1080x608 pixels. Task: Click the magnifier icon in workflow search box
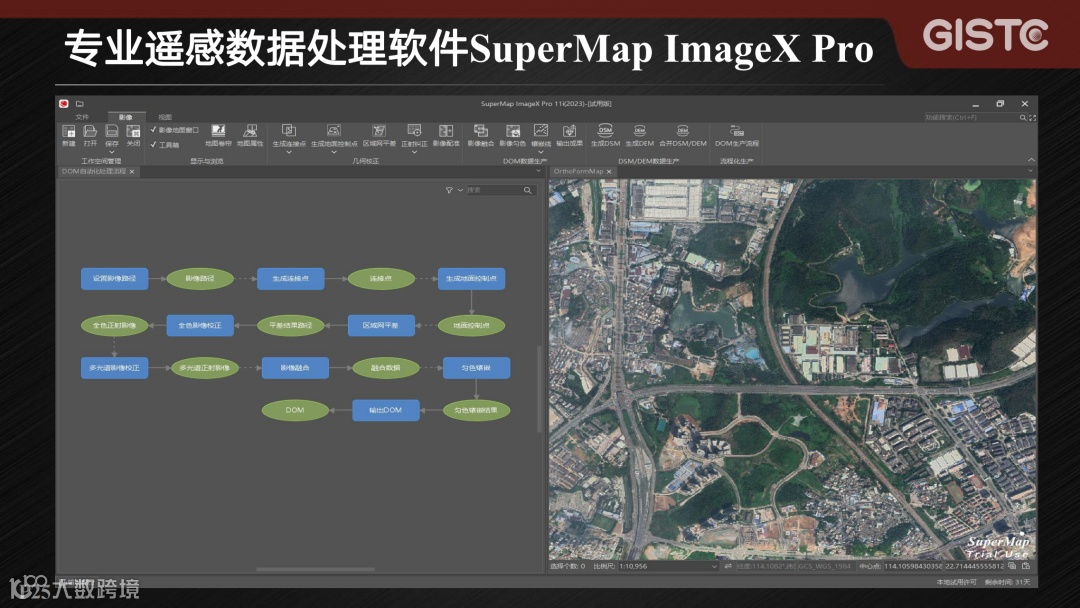[528, 190]
